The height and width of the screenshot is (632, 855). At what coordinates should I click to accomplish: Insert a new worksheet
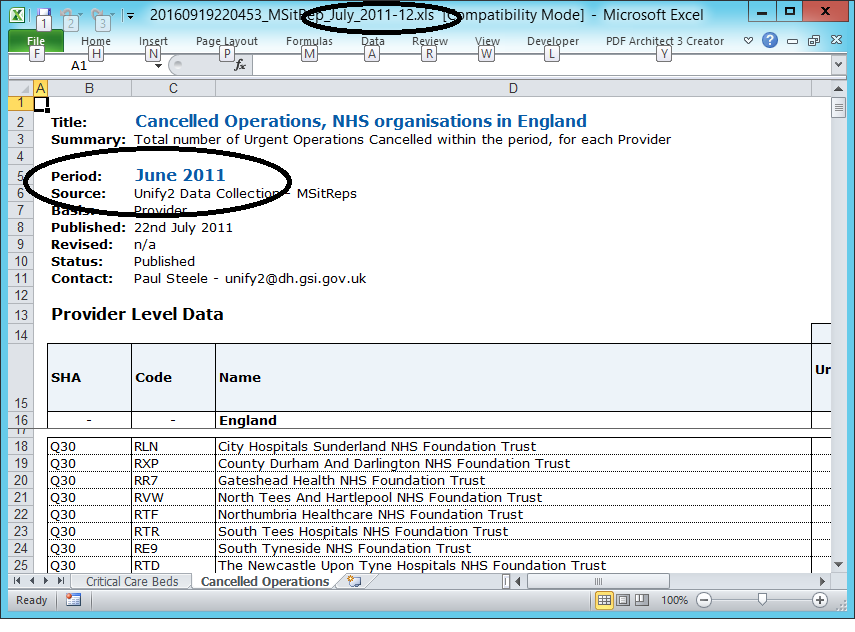tap(354, 582)
